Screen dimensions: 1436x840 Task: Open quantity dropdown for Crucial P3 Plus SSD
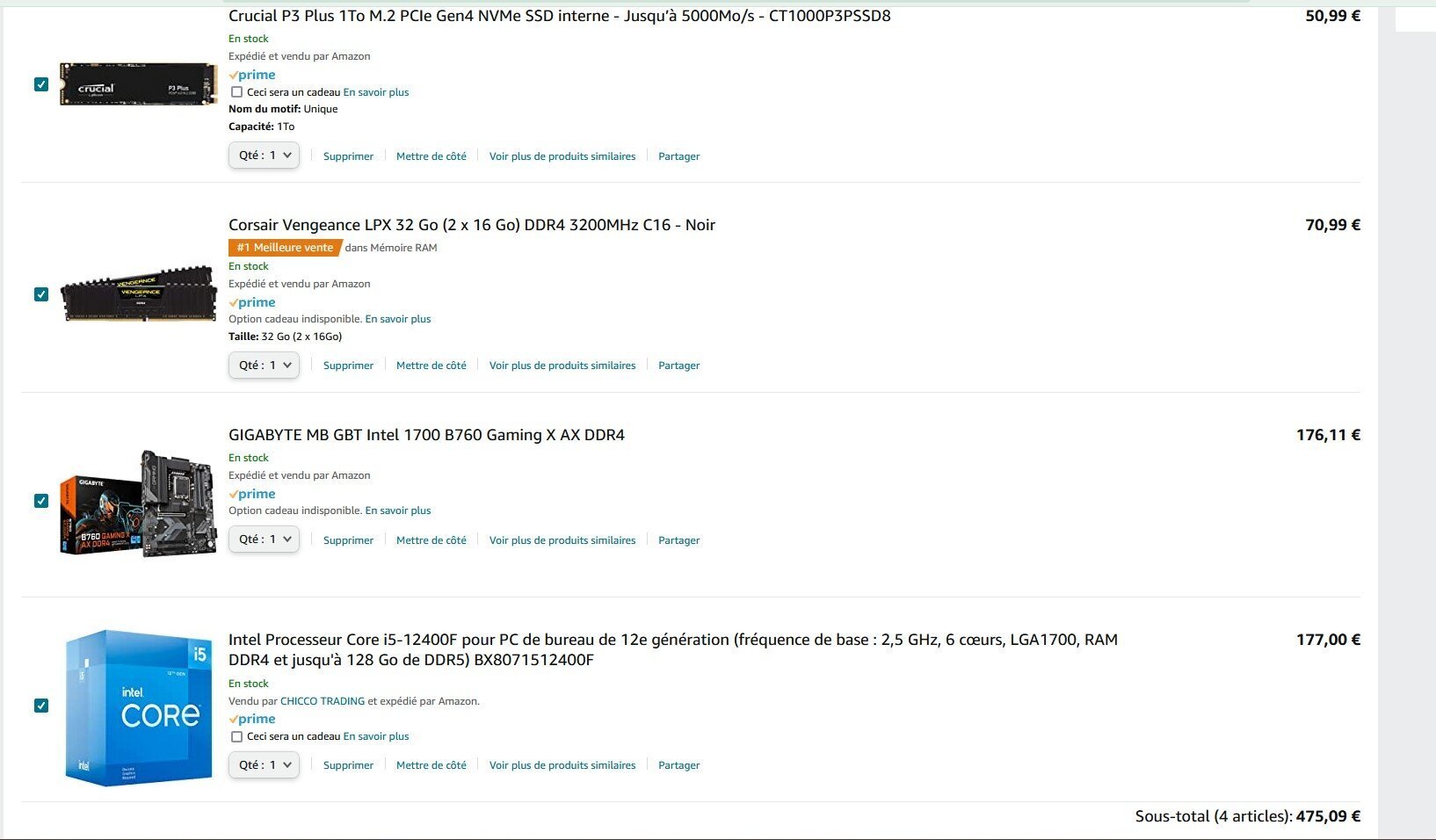[265, 156]
